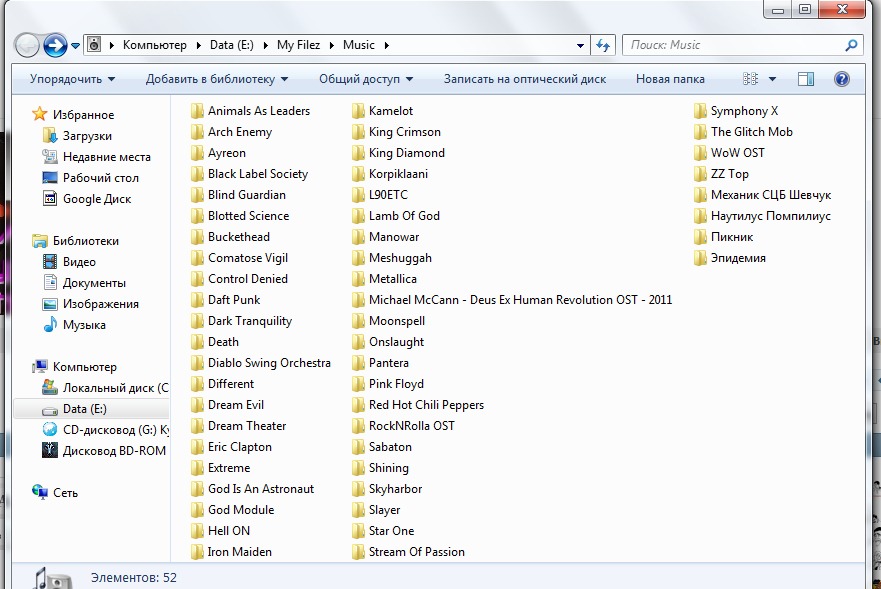Select Избранное star in the navigation pane
Screen dimensions: 881x589
coord(39,114)
